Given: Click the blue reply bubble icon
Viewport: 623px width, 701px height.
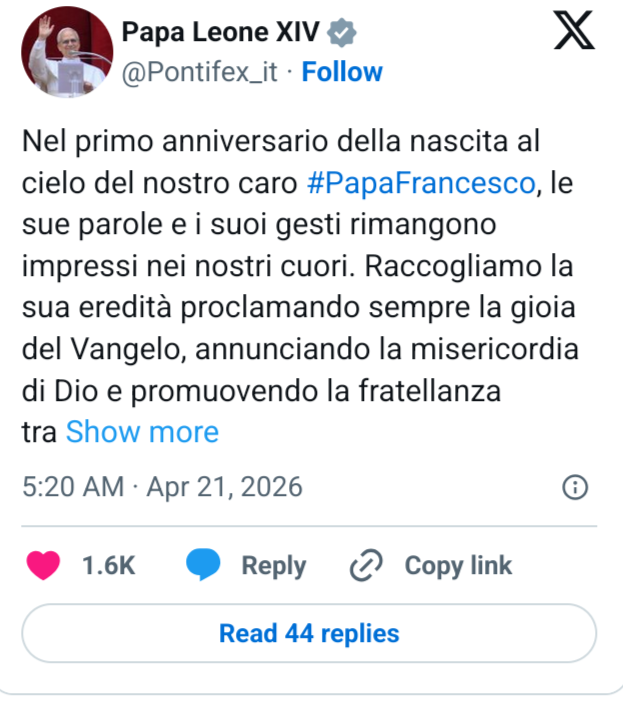Looking at the screenshot, I should point(203,565).
